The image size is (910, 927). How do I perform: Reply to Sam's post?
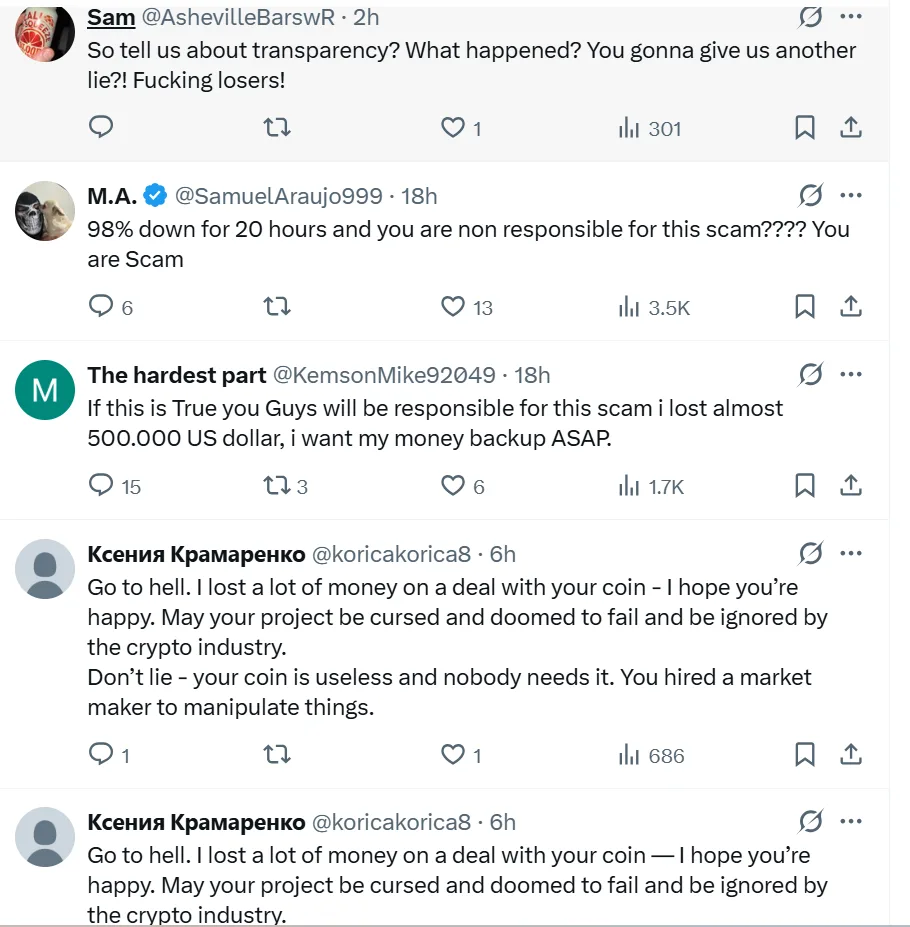point(100,128)
